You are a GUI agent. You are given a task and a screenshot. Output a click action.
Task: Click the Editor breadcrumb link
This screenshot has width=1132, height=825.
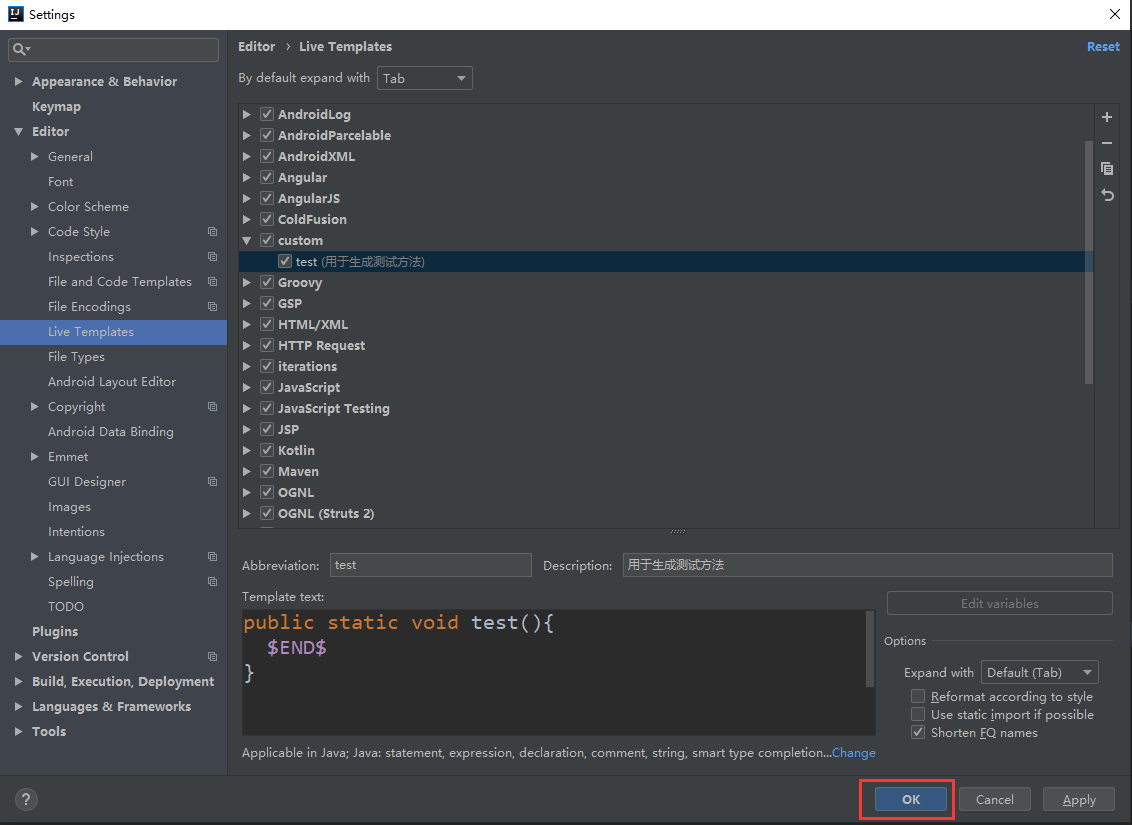256,46
